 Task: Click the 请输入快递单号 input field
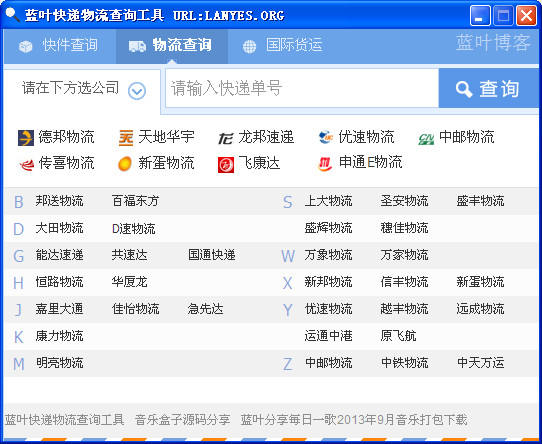point(302,88)
